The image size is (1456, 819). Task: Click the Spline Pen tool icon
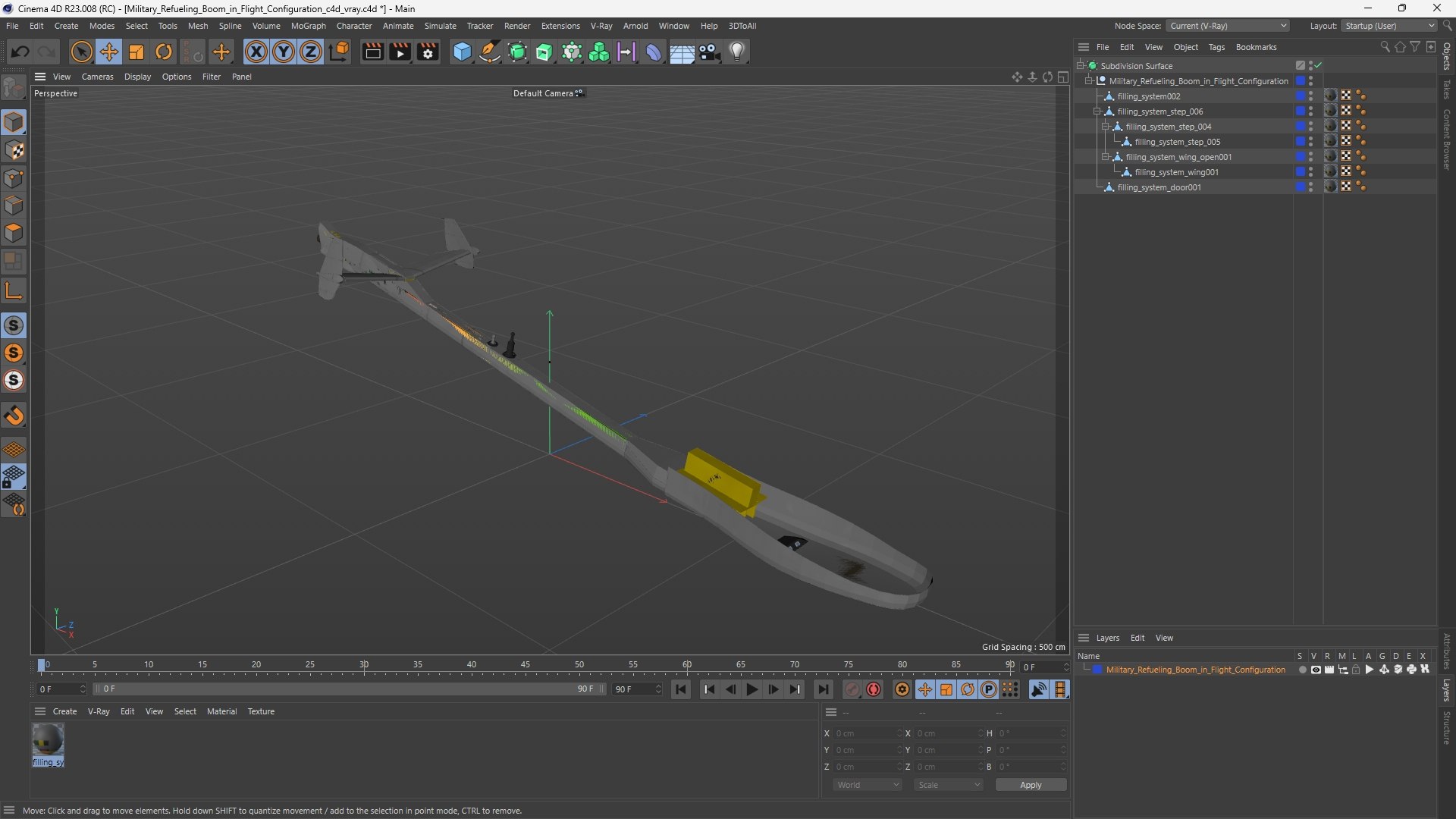tap(490, 52)
